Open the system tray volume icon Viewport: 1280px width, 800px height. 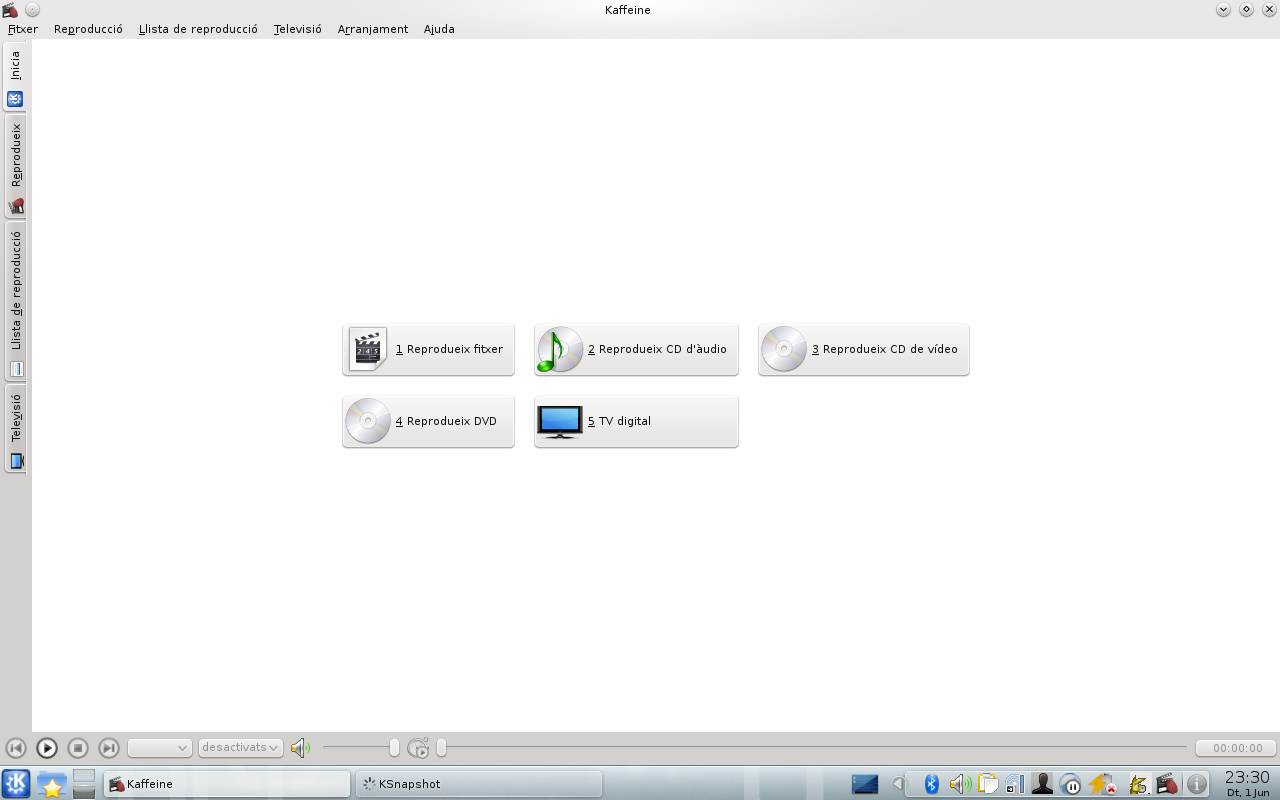pyautogui.click(x=960, y=784)
